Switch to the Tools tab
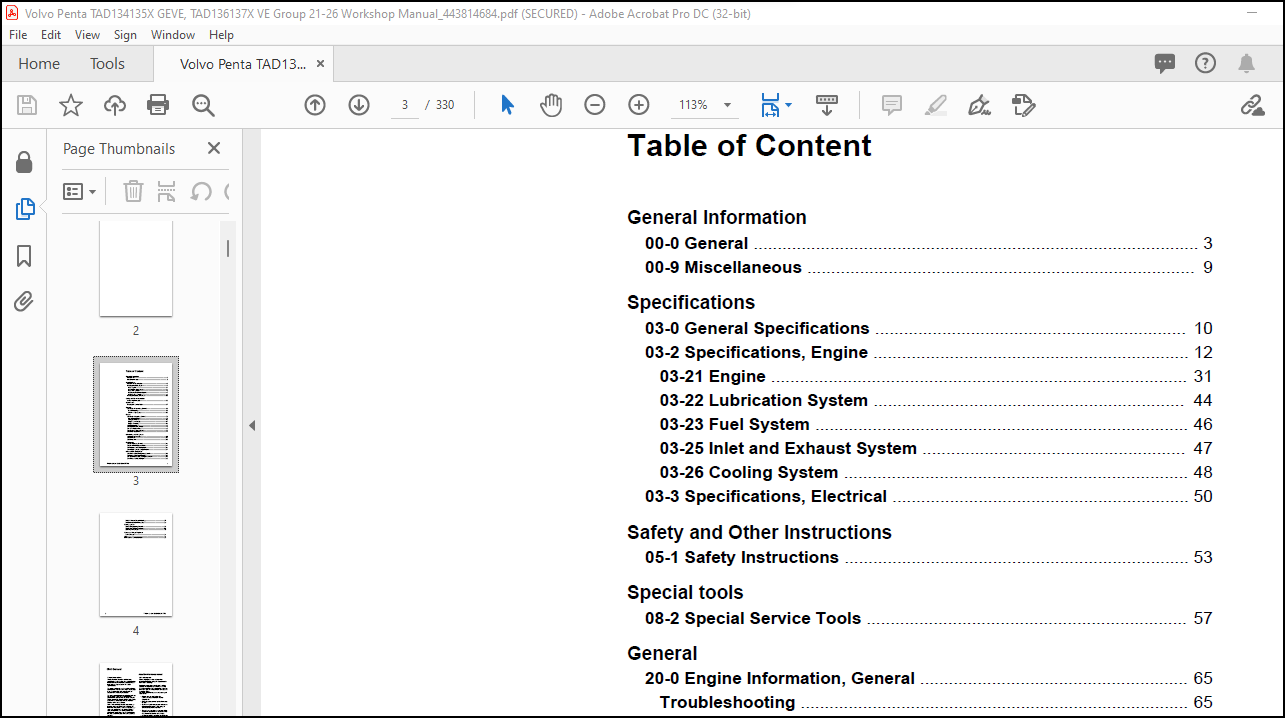Image resolution: width=1285 pixels, height=718 pixels. 107,63
